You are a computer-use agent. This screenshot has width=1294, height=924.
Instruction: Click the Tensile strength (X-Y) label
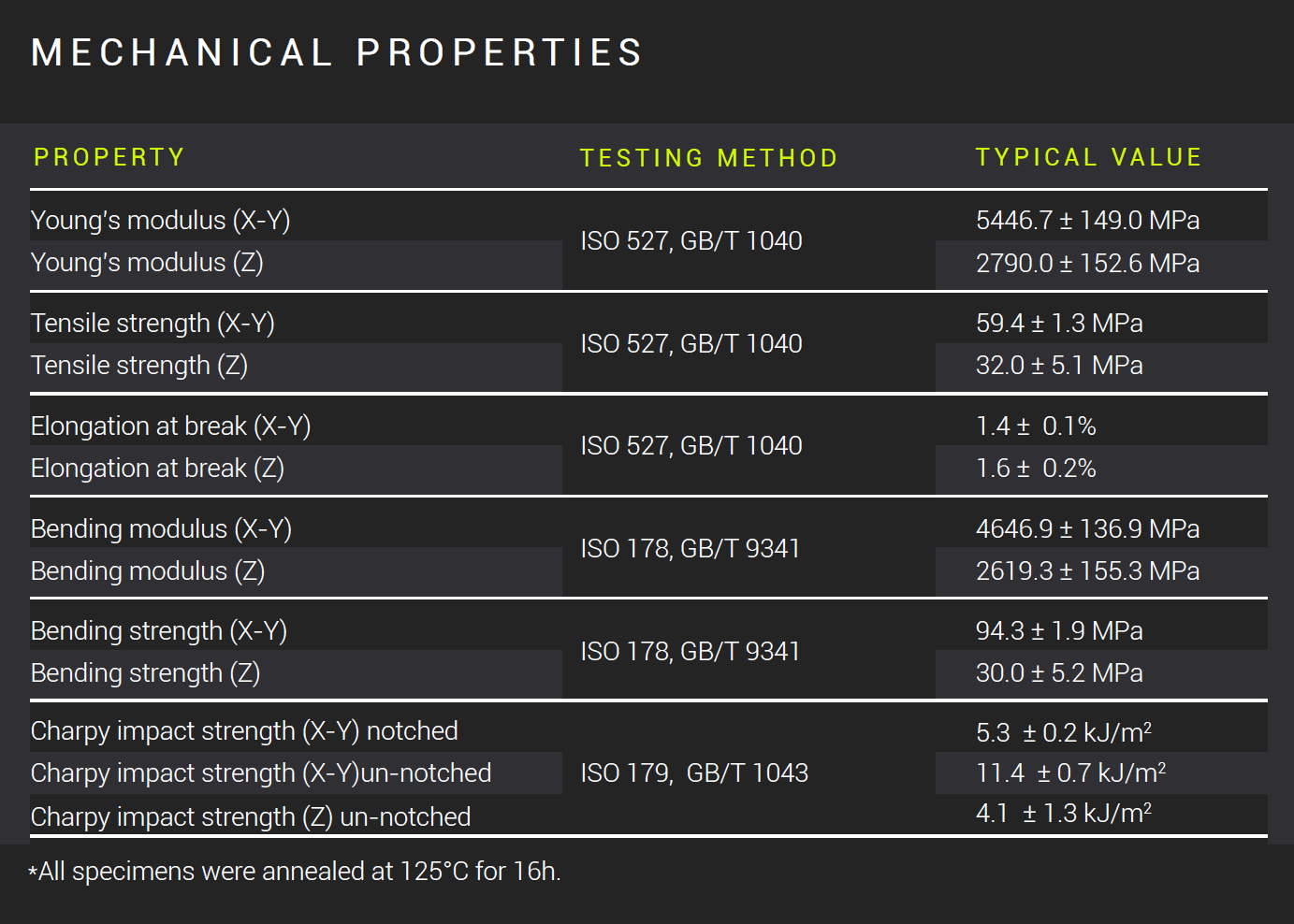(x=153, y=323)
